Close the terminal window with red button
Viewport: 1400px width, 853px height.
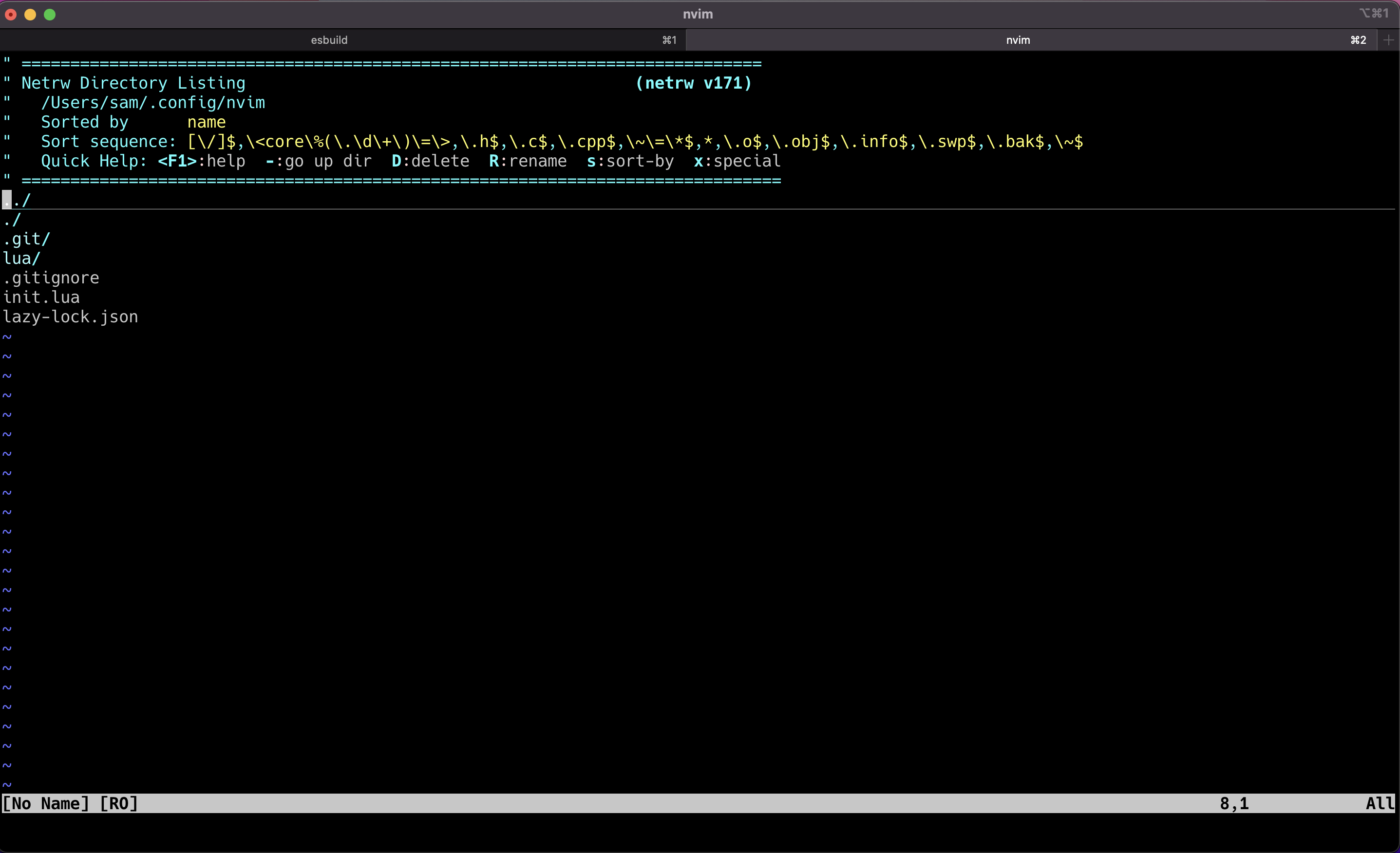(x=11, y=15)
